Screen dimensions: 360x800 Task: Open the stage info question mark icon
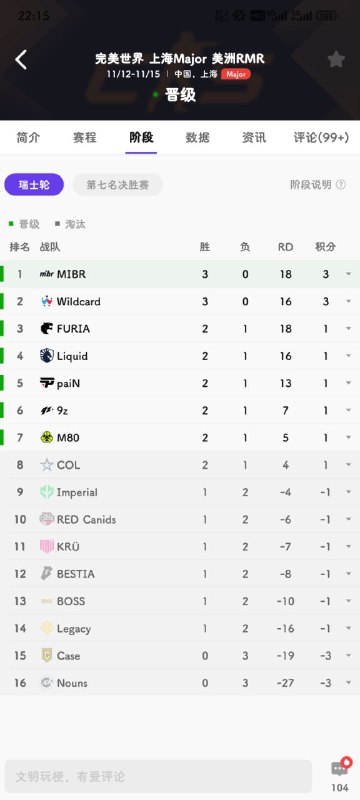[341, 185]
